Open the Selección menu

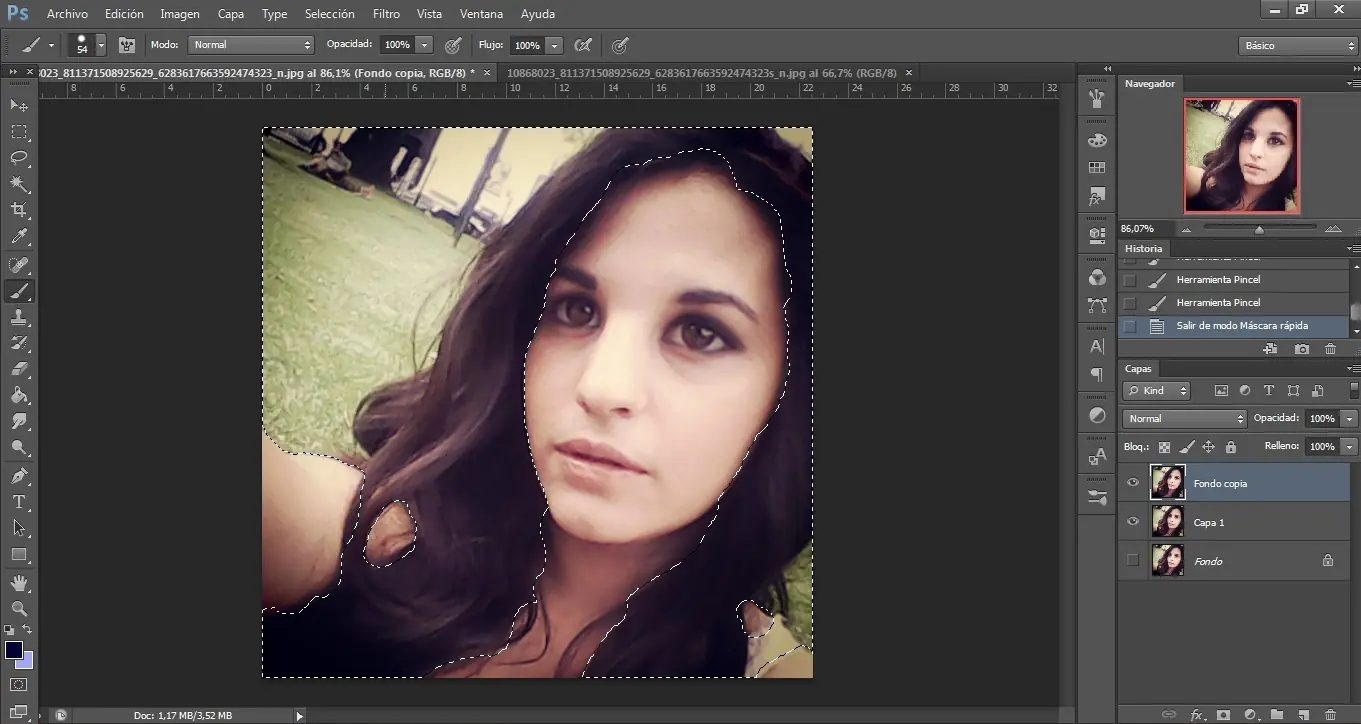[x=329, y=14]
